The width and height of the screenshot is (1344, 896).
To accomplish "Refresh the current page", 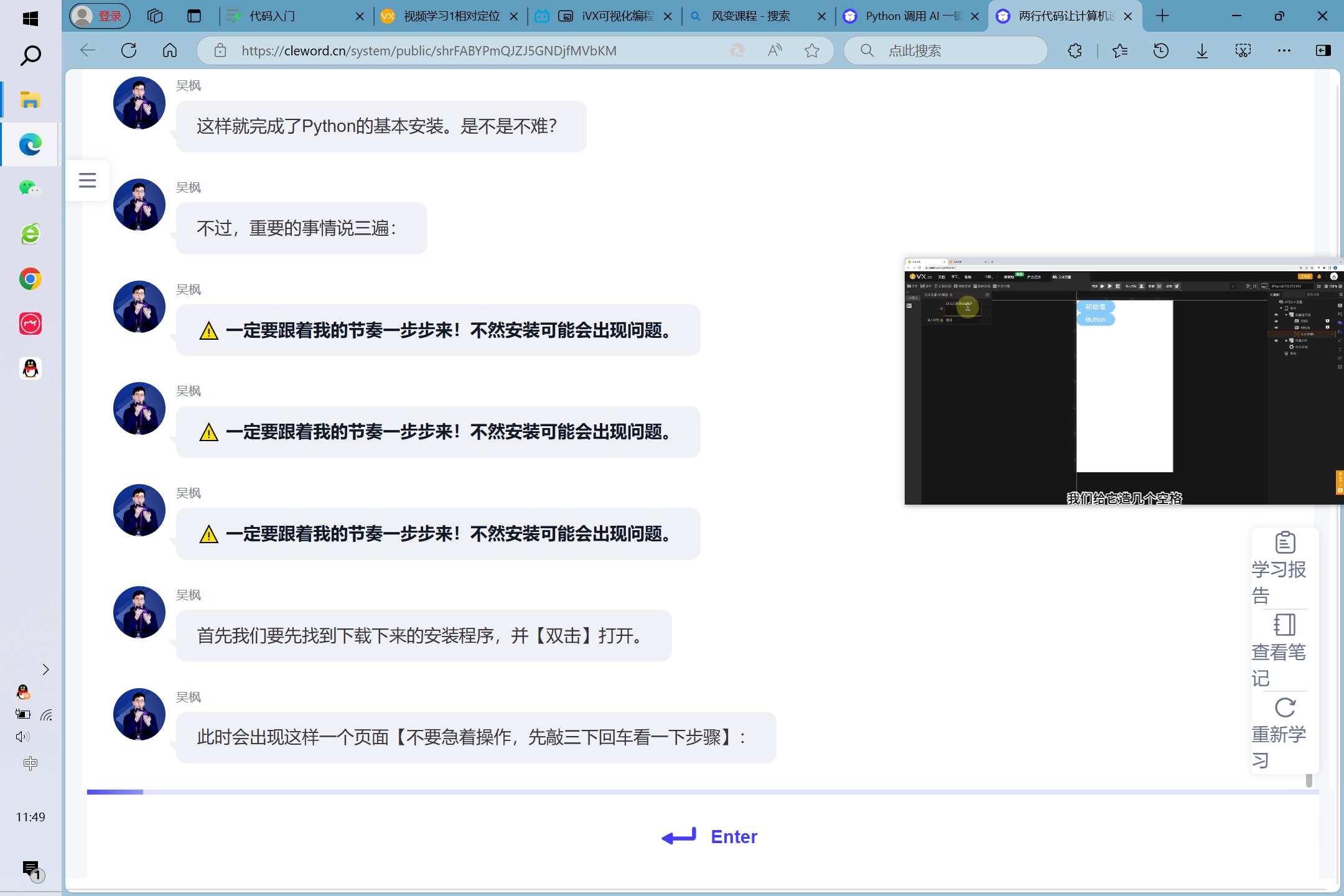I will click(129, 50).
